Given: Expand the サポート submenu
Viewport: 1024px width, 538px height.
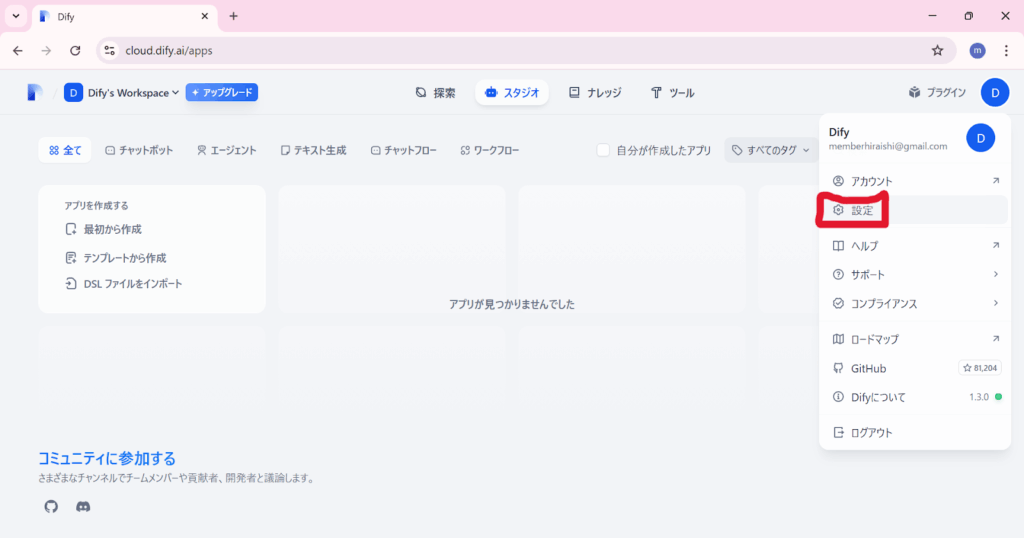Looking at the screenshot, I should [915, 274].
